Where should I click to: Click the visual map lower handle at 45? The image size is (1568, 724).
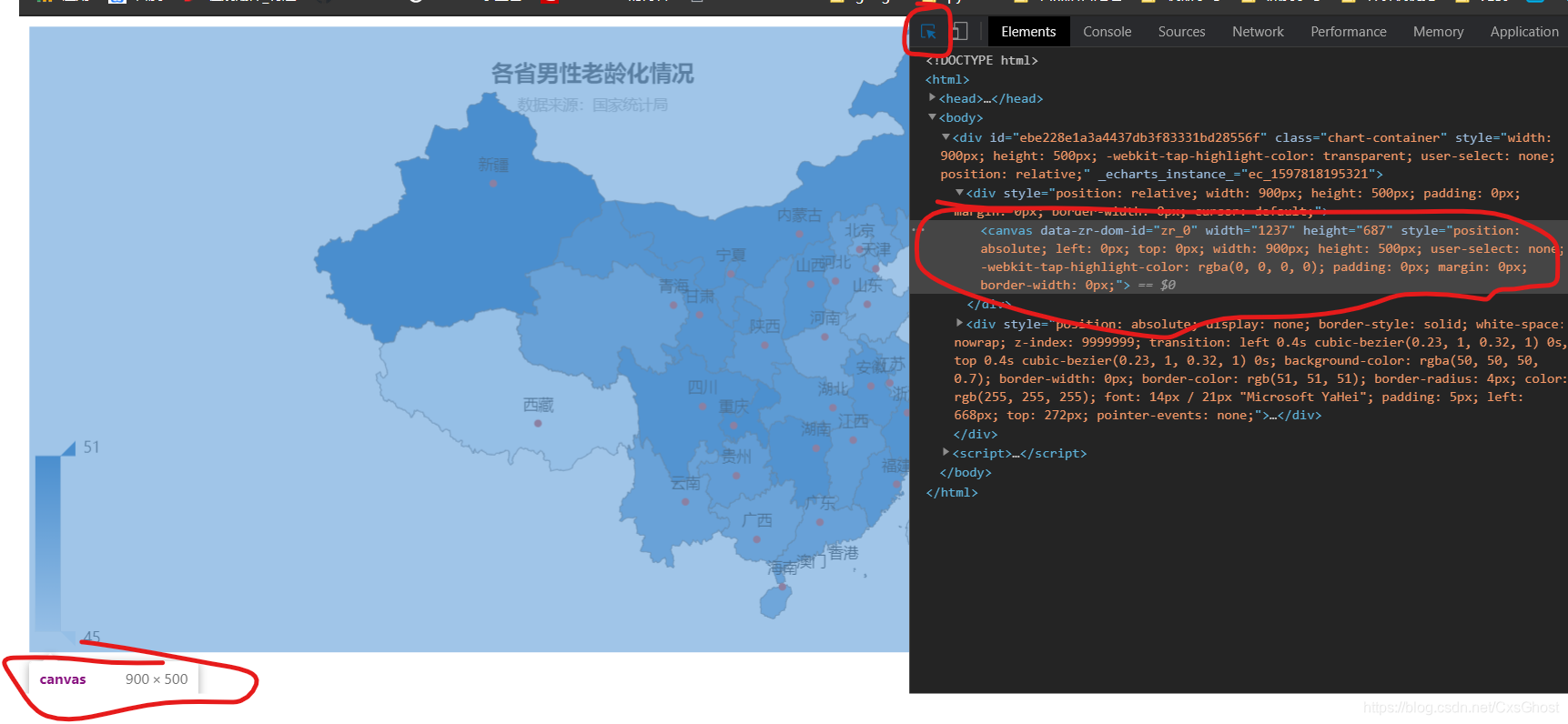pos(67,637)
